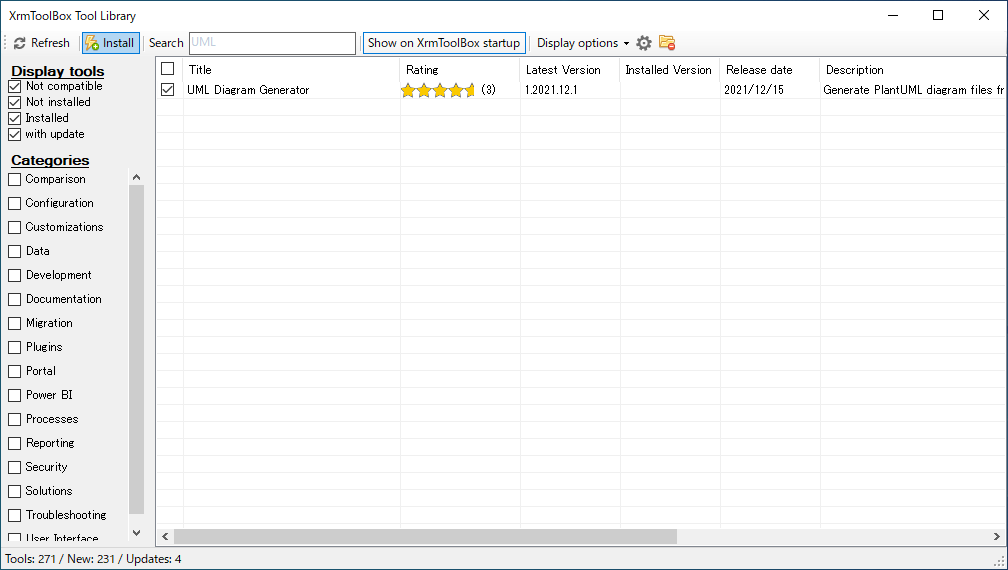Click the categories list scroll up arrow
Image resolution: width=1008 pixels, height=570 pixels.
coord(136,177)
